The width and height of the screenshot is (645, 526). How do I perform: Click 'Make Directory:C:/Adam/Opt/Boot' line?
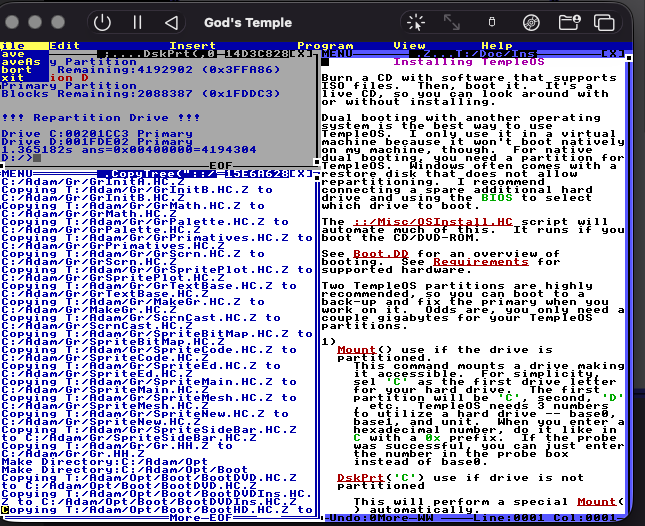[124, 470]
